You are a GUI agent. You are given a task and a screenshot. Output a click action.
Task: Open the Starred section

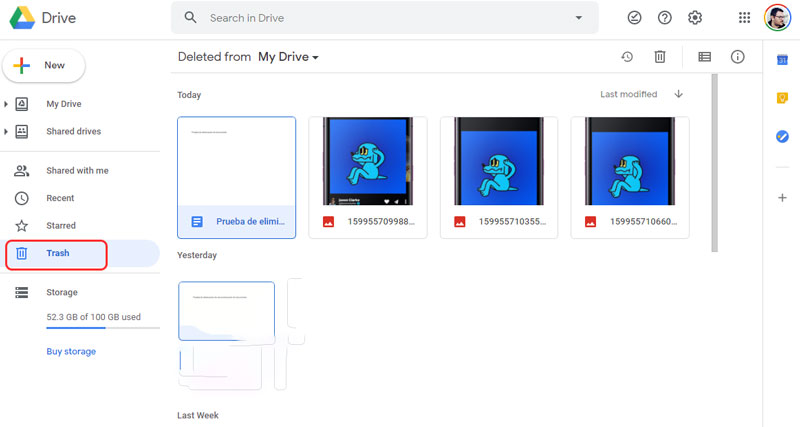point(60,226)
